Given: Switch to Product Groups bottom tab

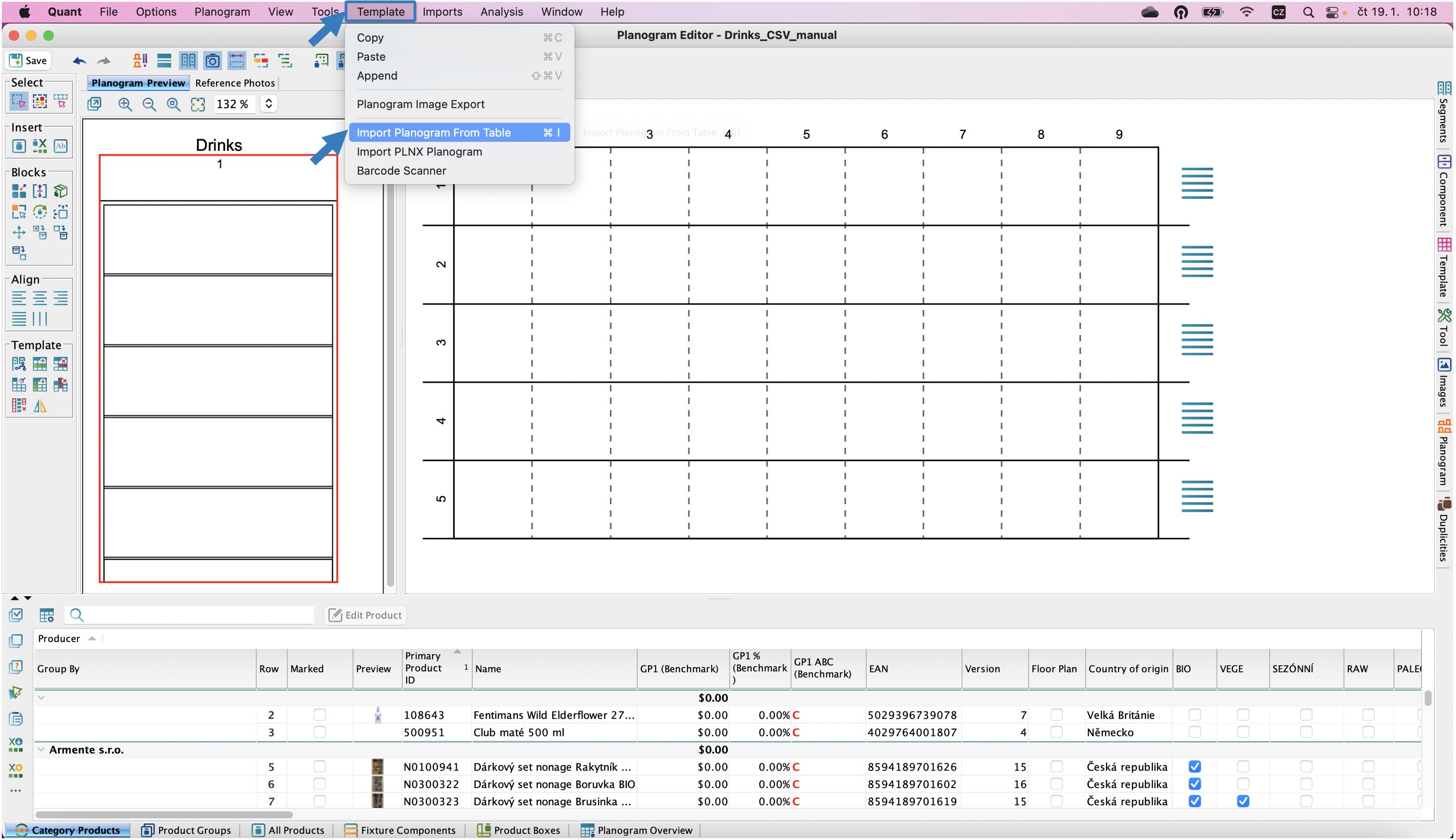Looking at the screenshot, I should click(x=187, y=831).
